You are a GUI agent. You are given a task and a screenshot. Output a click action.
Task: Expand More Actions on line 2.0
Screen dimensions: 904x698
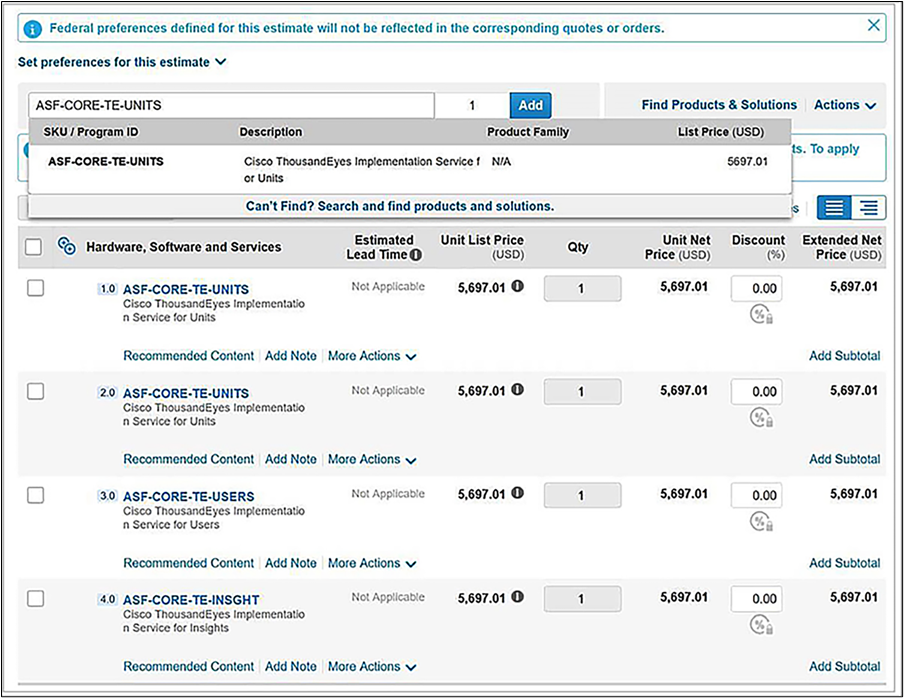tap(372, 459)
